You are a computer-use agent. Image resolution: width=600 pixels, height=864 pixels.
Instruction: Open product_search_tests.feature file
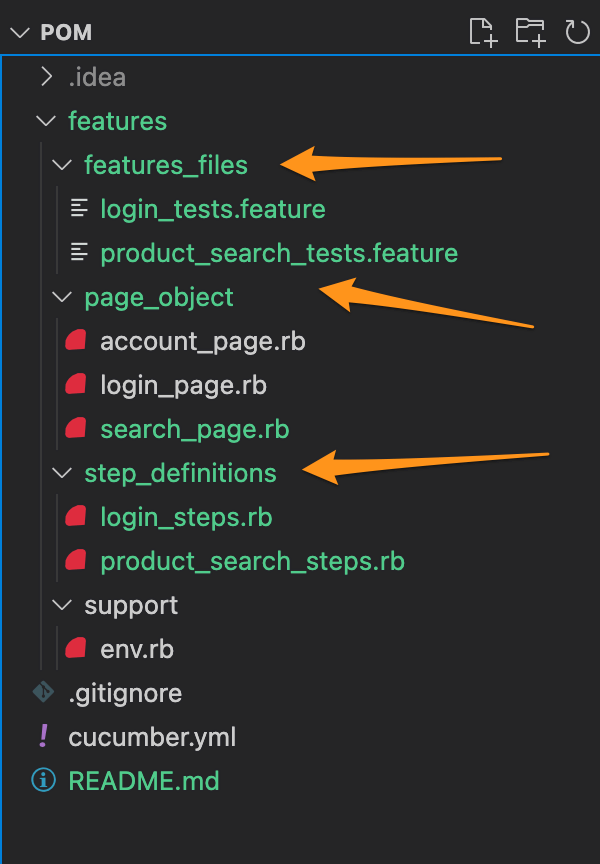click(278, 253)
